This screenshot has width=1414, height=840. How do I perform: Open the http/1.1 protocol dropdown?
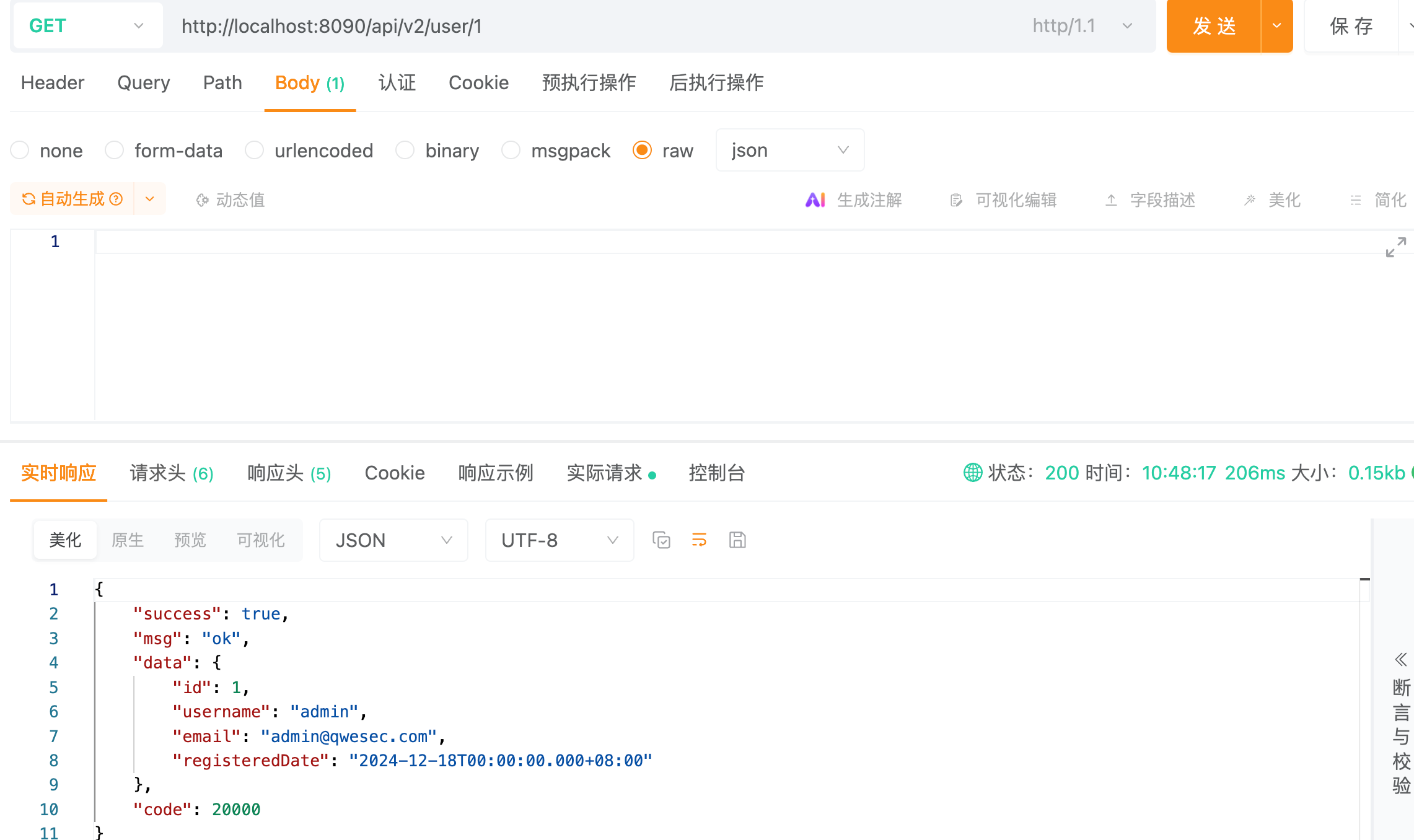point(1082,25)
